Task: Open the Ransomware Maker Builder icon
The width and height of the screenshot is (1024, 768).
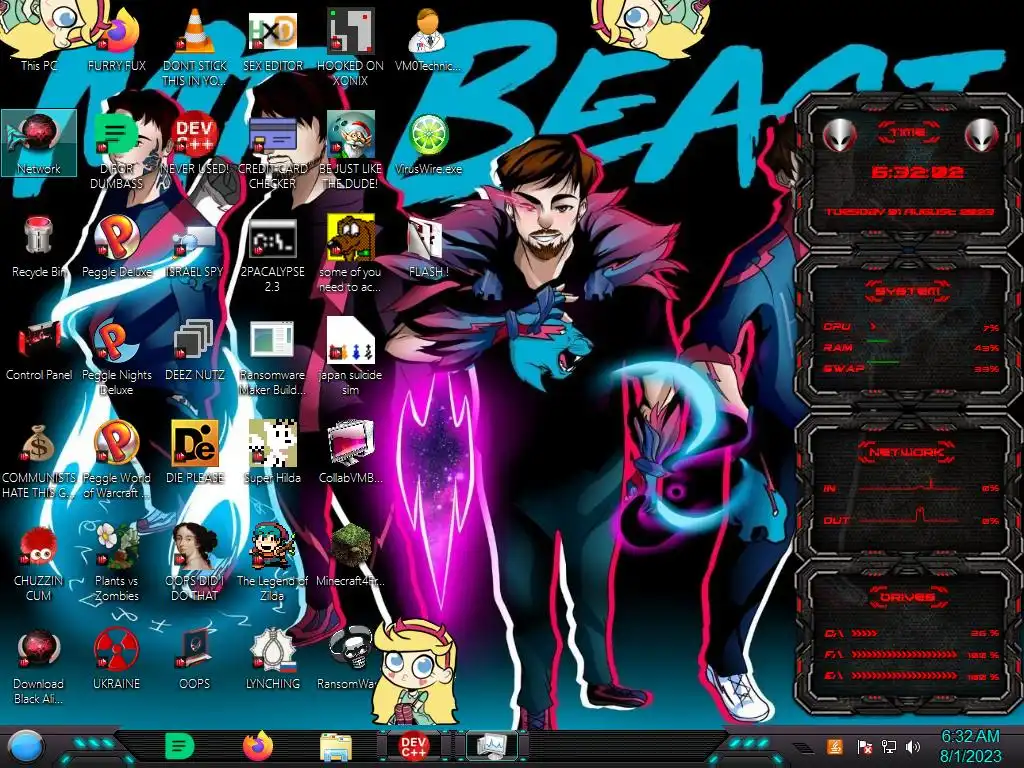Action: tap(272, 357)
